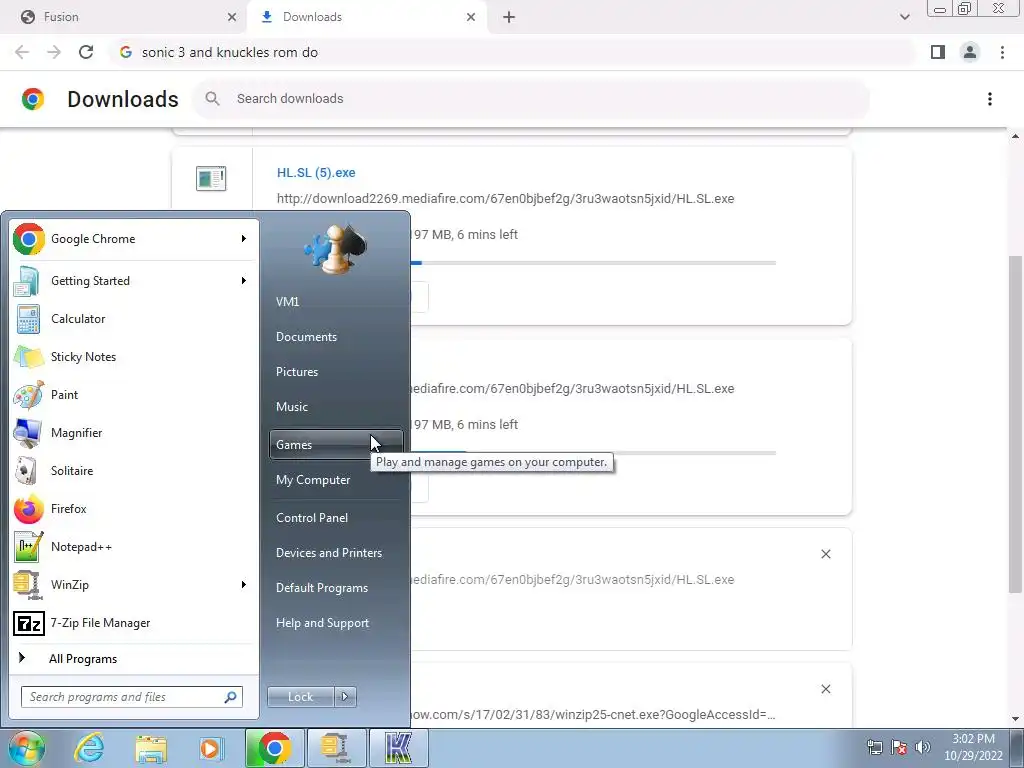
Task: Open Chrome tab search chevron
Action: point(904,17)
